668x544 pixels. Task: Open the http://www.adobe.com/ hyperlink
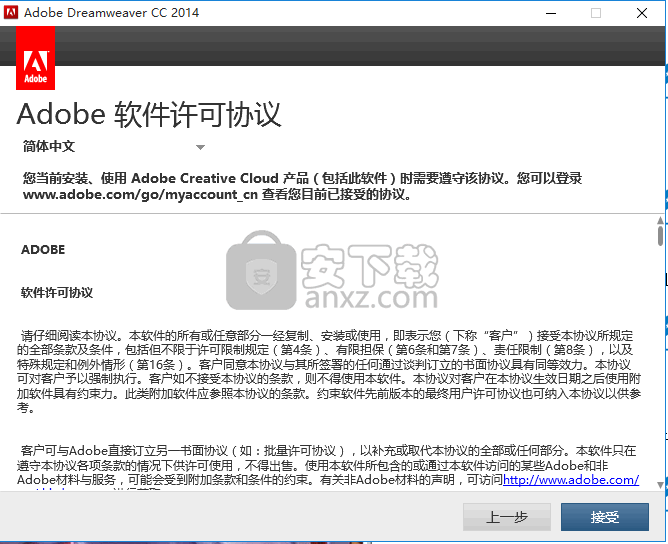(571, 480)
